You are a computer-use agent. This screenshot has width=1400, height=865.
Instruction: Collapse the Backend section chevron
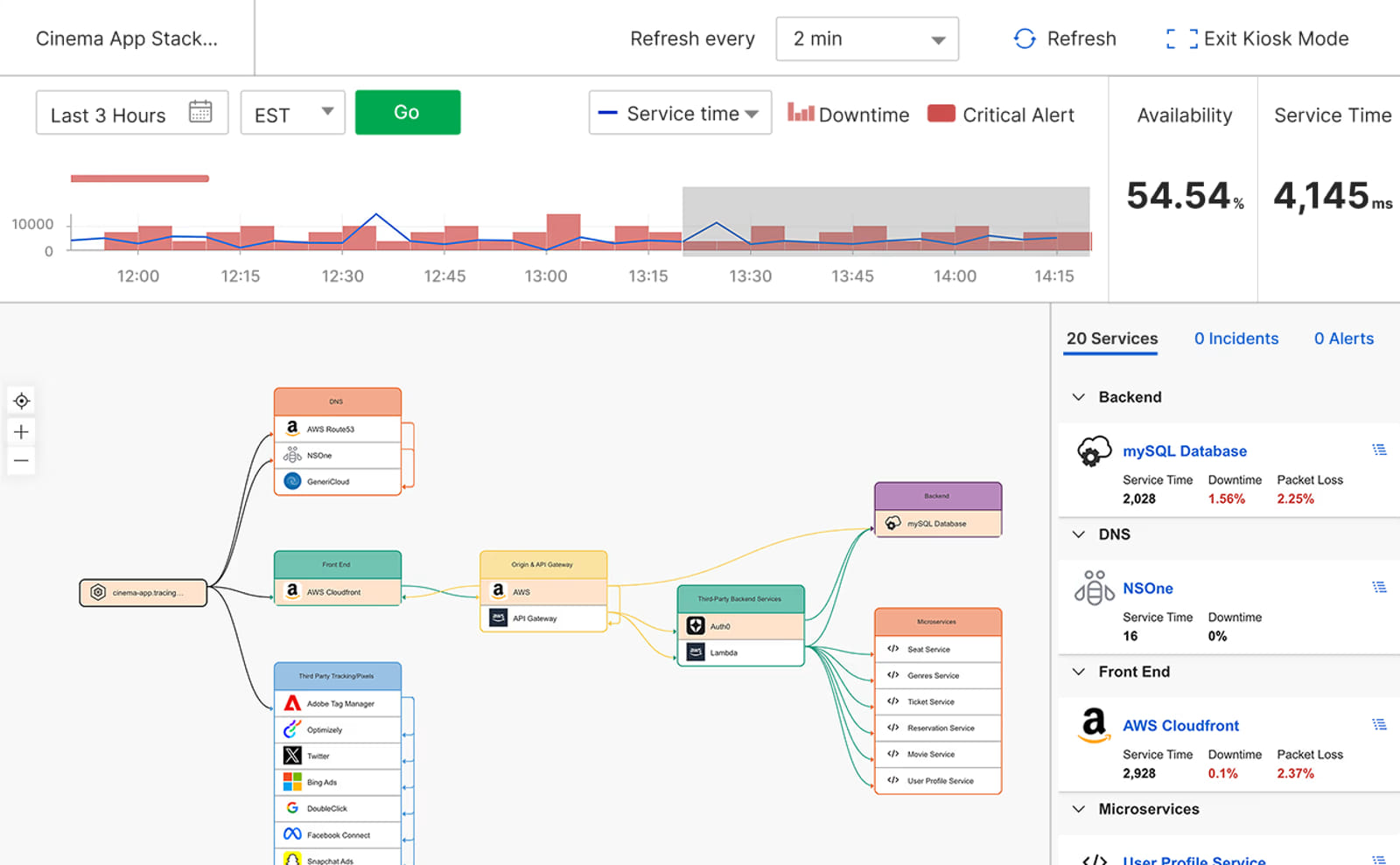(x=1079, y=397)
